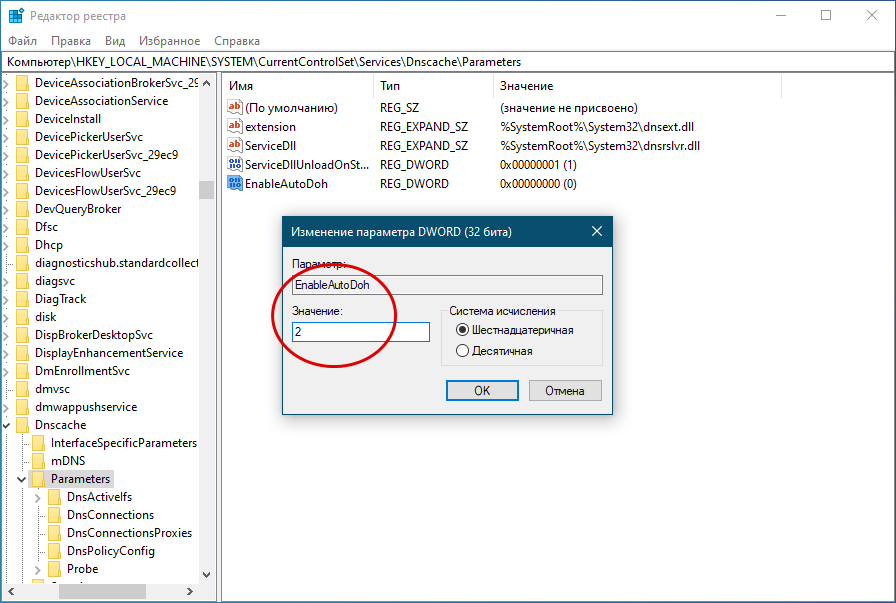Select the EnableAutoDoh DWORD icon
This screenshot has height=603, width=896.
[x=235, y=183]
